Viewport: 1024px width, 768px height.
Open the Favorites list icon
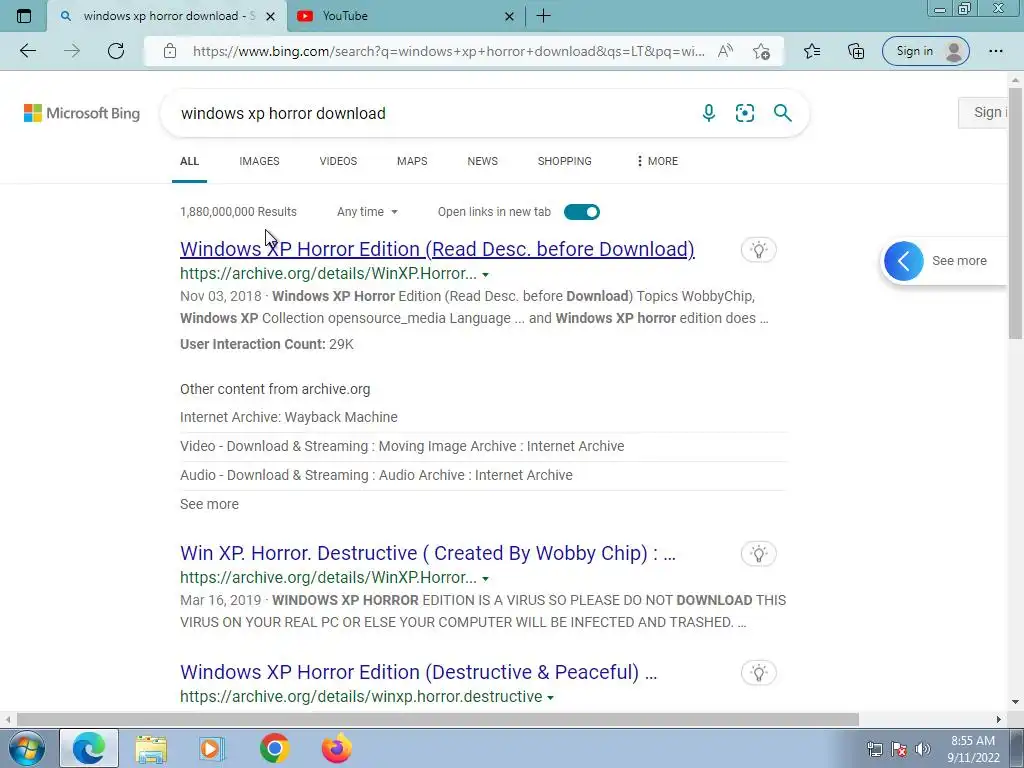[812, 51]
